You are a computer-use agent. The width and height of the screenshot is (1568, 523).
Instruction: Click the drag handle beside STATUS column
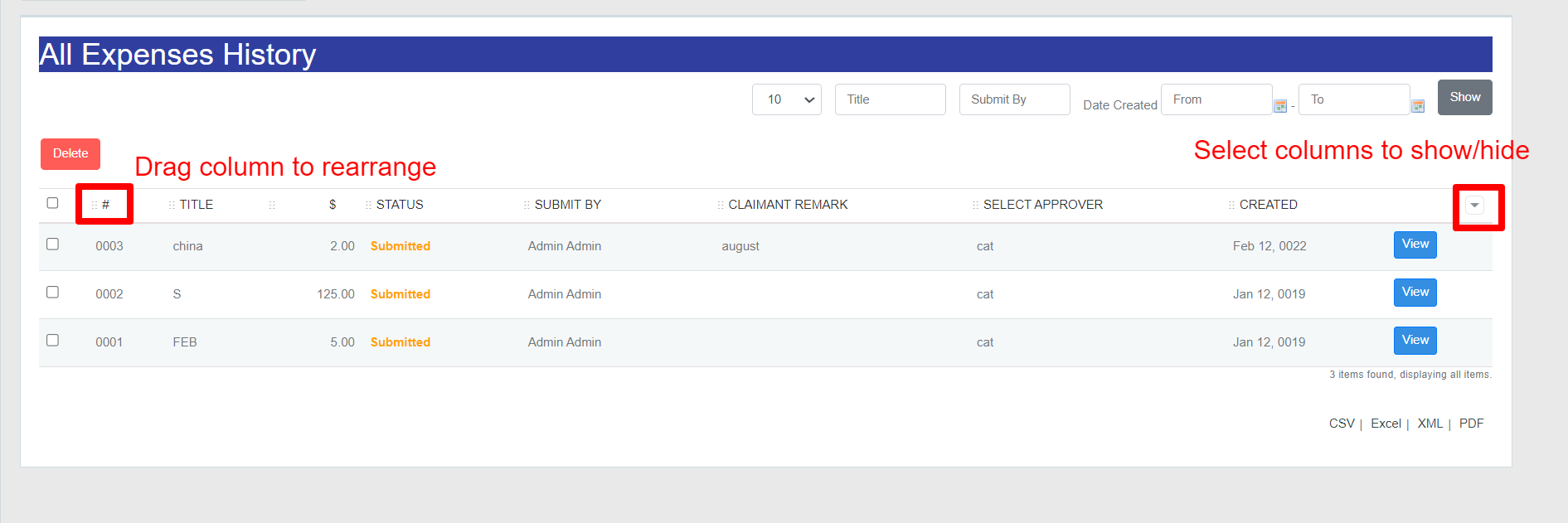[x=368, y=205]
